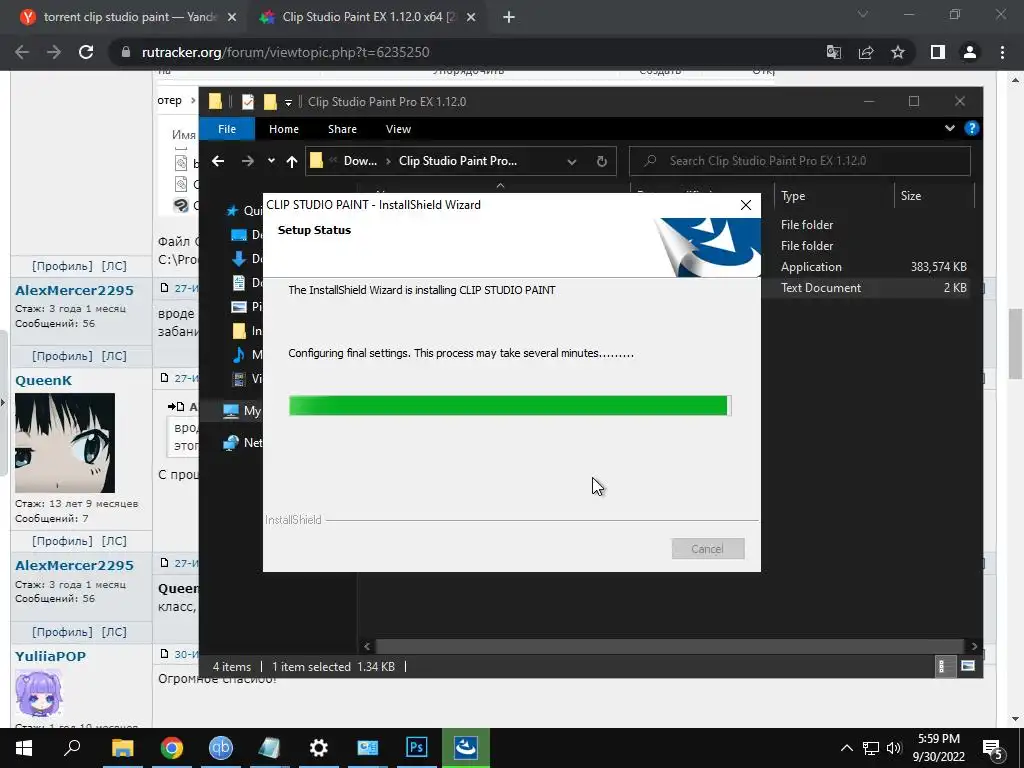Open taskbar search magnifier

[x=72, y=748]
